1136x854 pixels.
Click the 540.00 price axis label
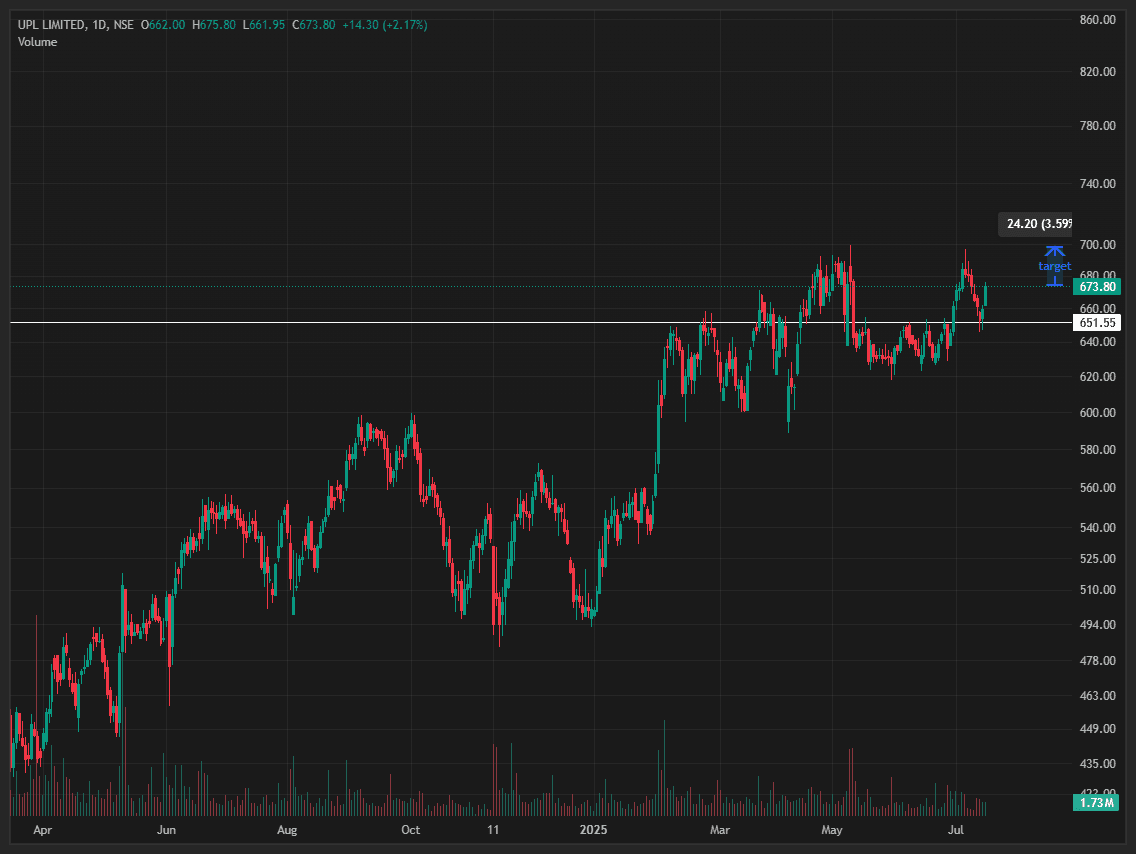(1098, 527)
